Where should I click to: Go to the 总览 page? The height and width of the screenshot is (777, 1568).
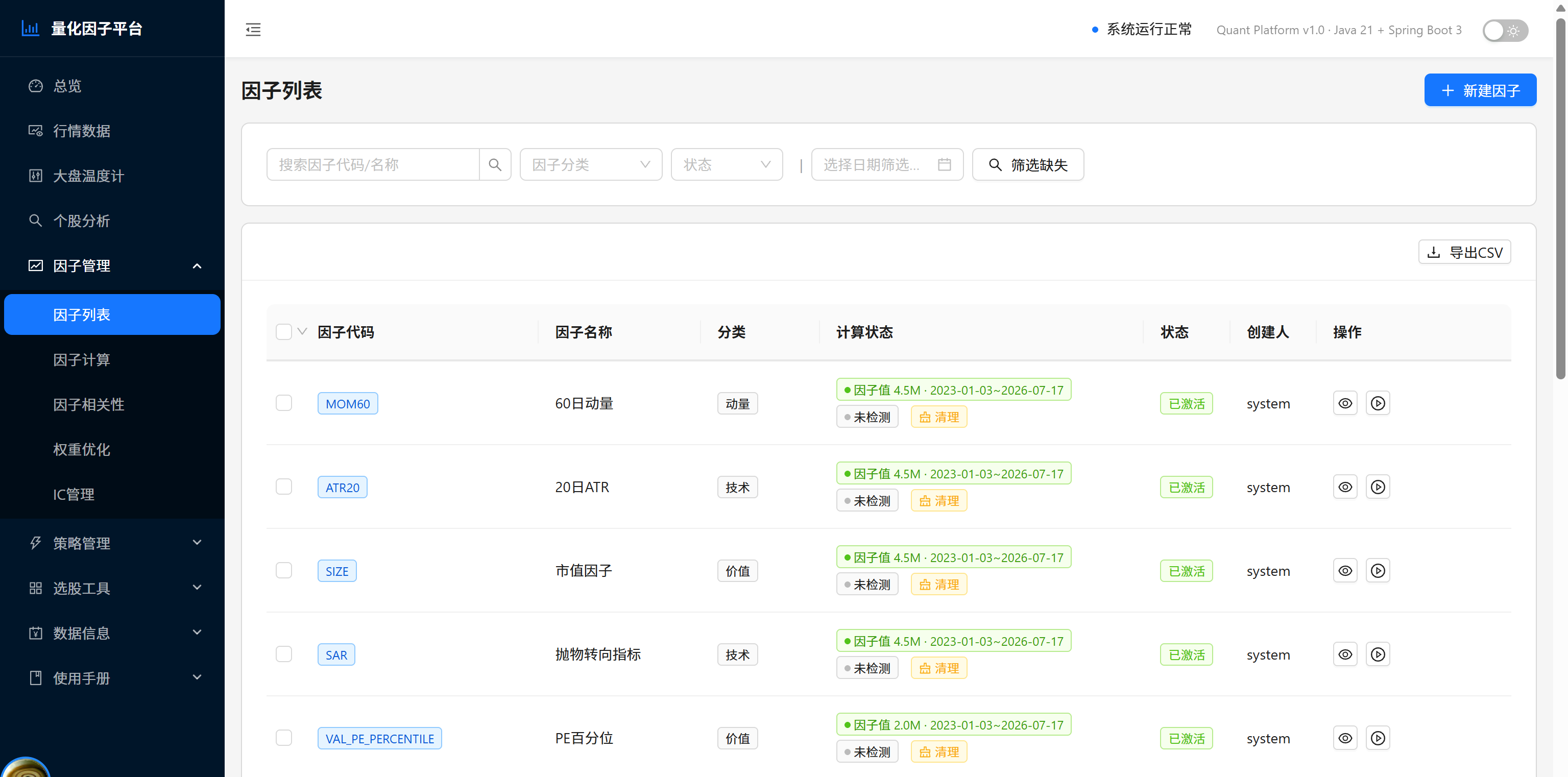click(112, 86)
